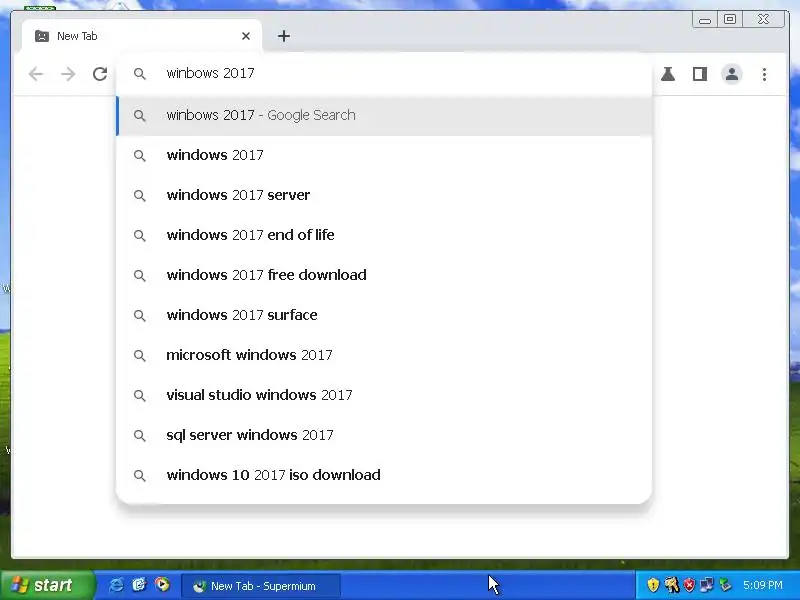Pick 'visual studio windows 2017' suggestion

point(384,395)
